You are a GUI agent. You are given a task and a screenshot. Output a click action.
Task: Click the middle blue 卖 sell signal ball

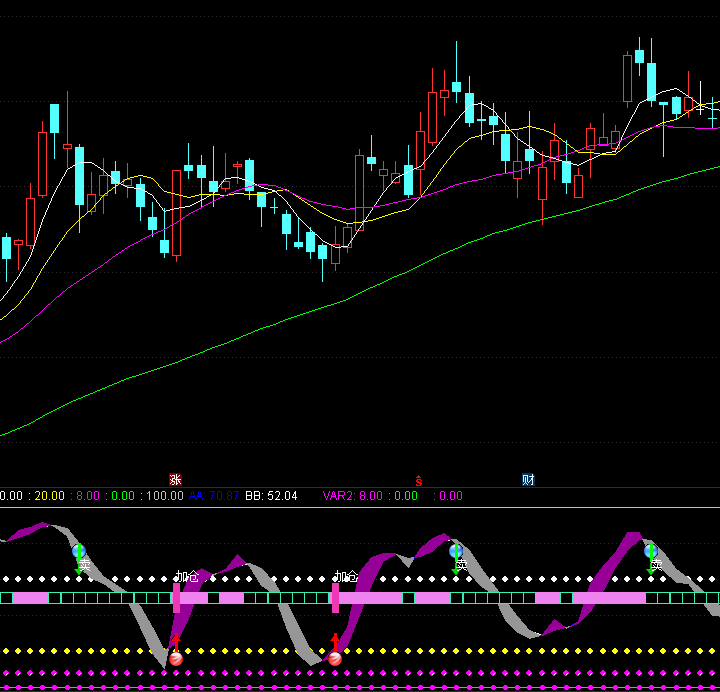(x=456, y=550)
